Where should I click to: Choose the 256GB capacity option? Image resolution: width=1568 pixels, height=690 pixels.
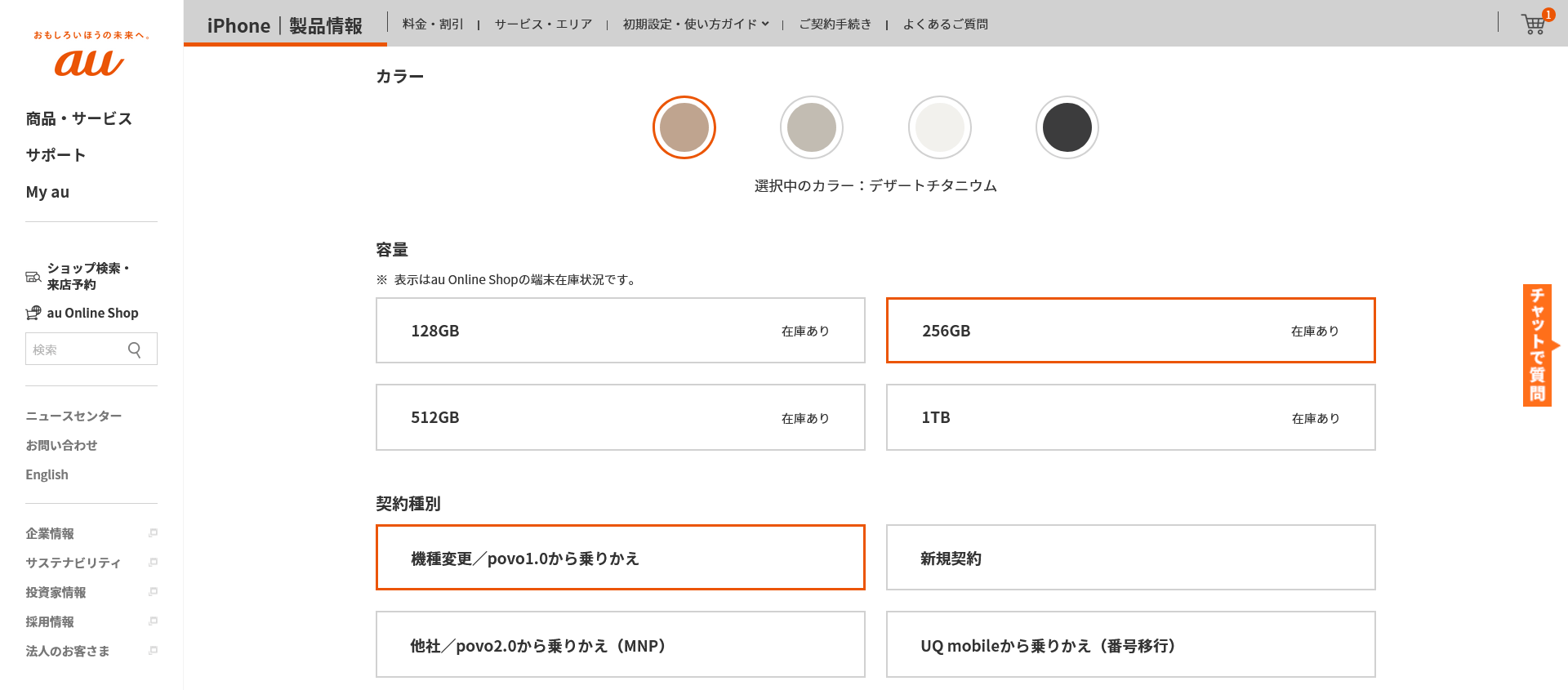pyautogui.click(x=1131, y=331)
